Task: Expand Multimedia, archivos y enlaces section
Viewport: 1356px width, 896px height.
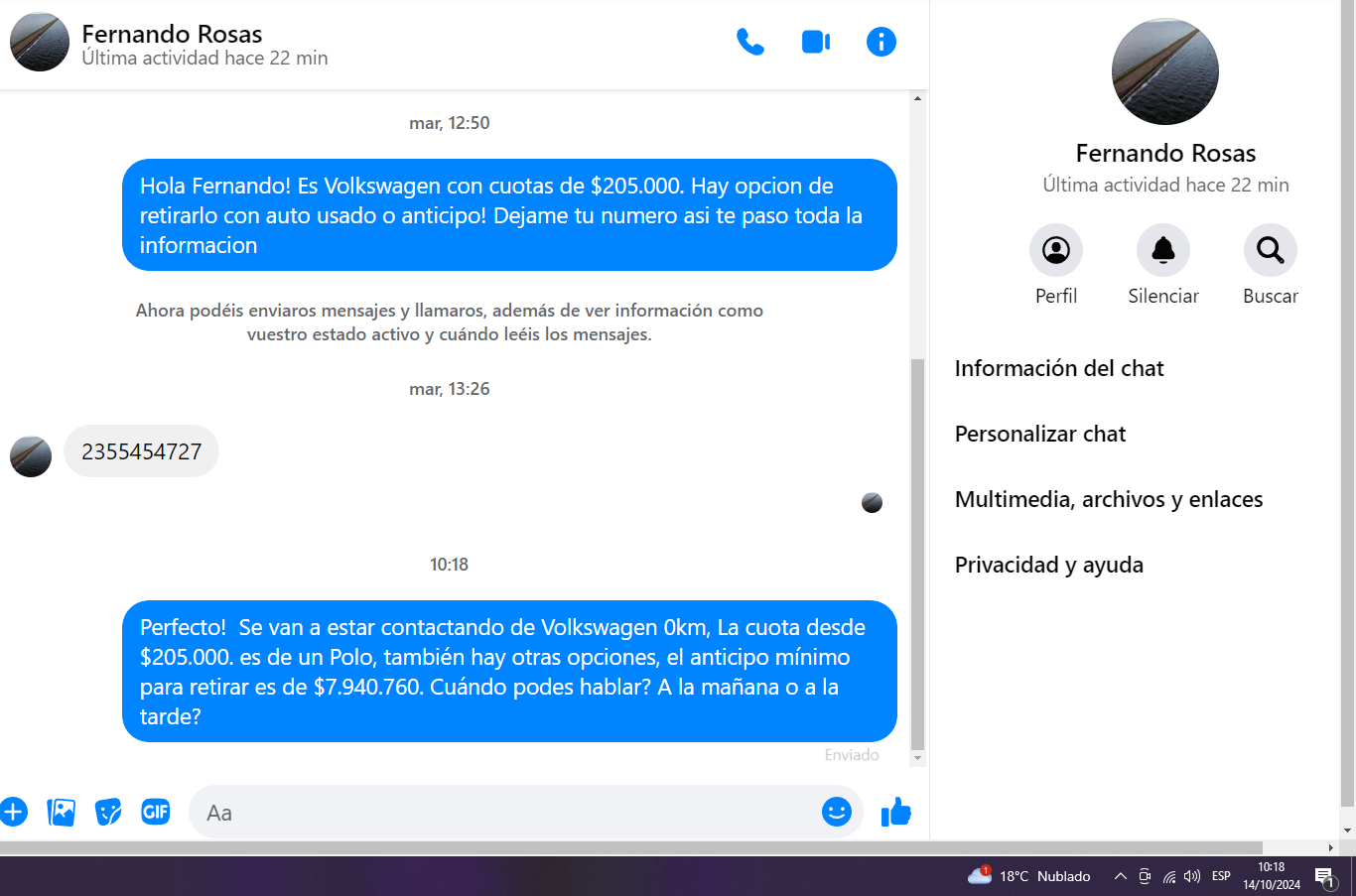Action: tap(1108, 499)
